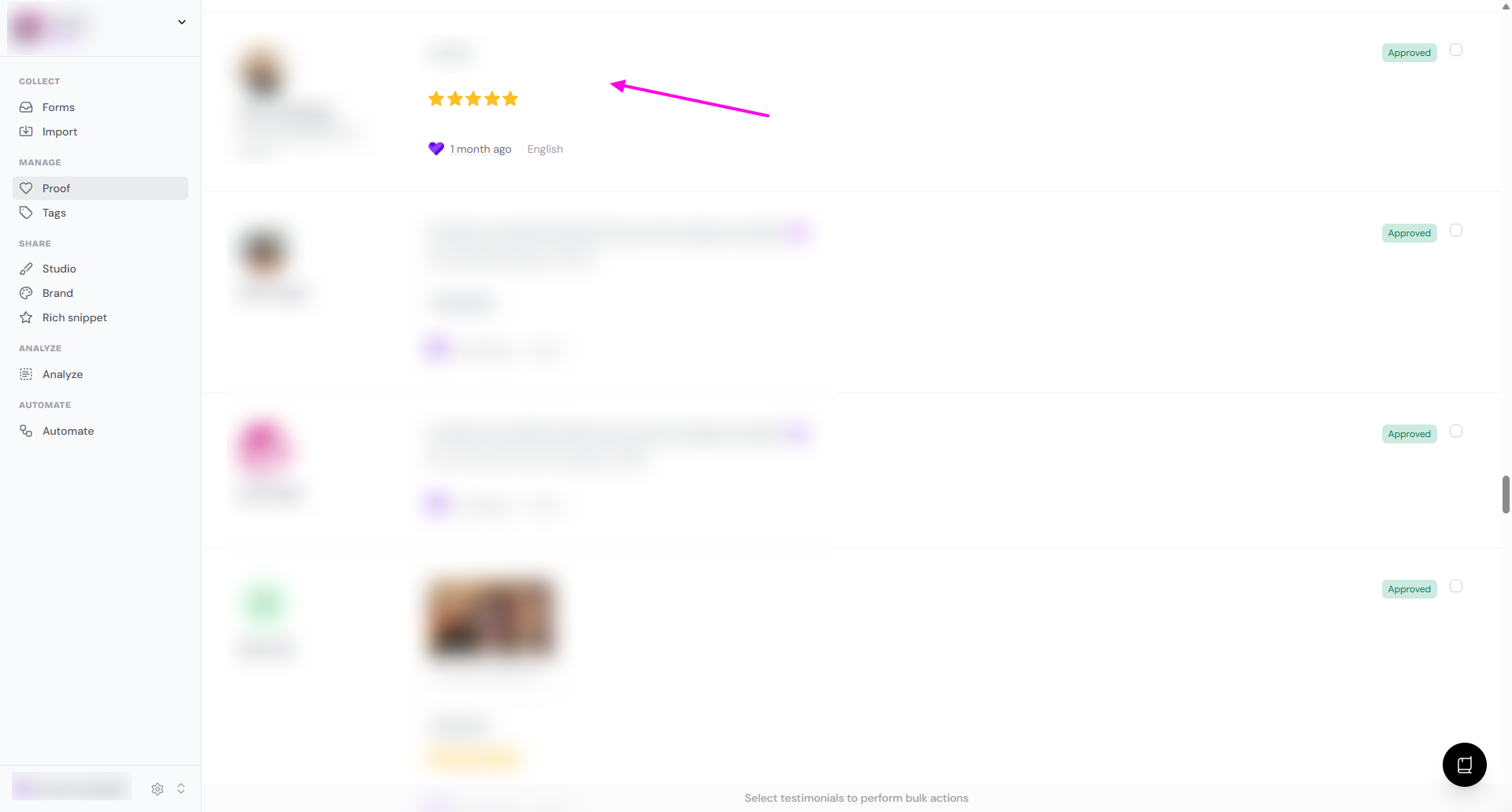Click the Import download icon
Viewport: 1512px width, 812px height.
tap(26, 132)
